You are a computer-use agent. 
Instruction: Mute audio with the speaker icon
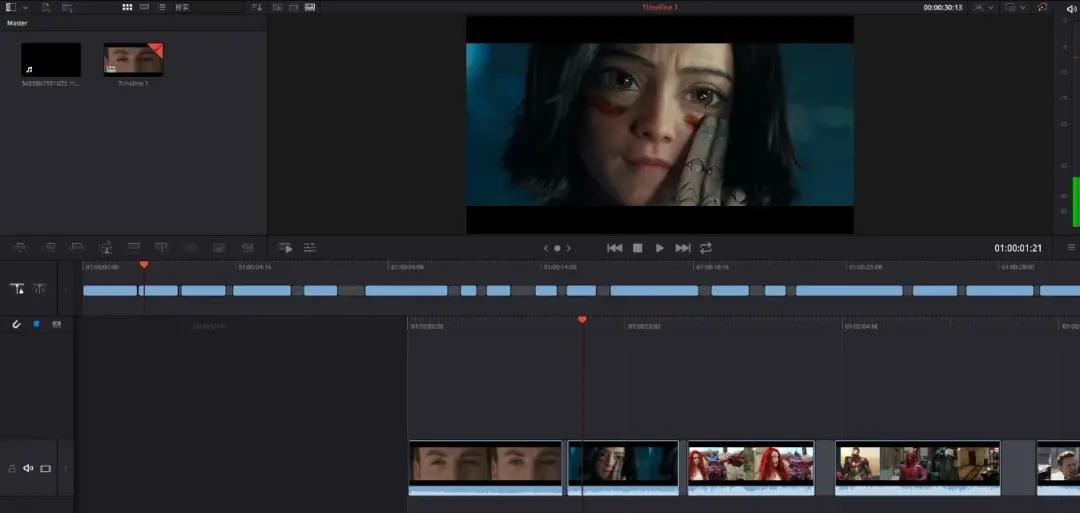[x=1071, y=8]
